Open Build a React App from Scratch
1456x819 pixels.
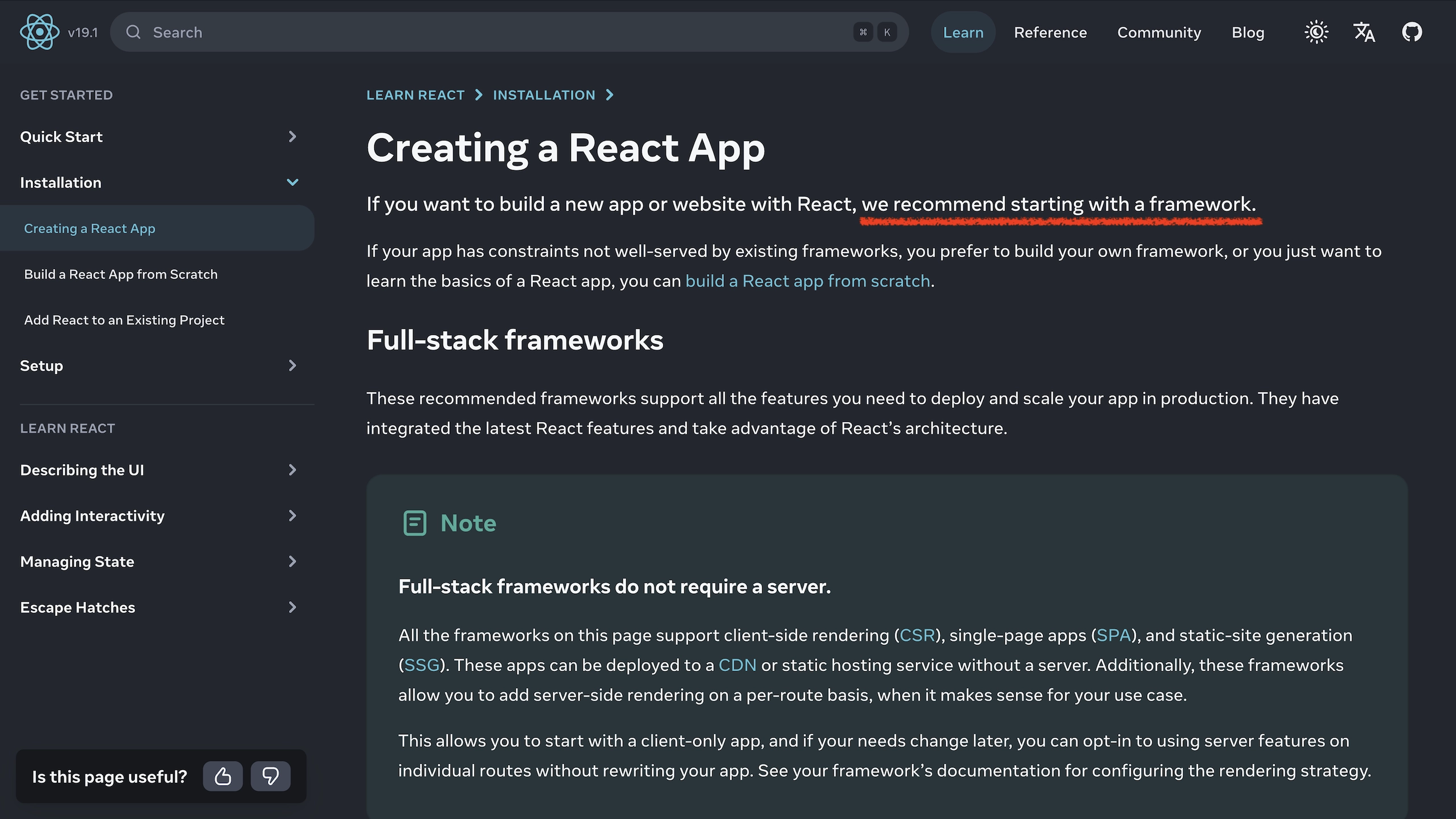[121, 274]
